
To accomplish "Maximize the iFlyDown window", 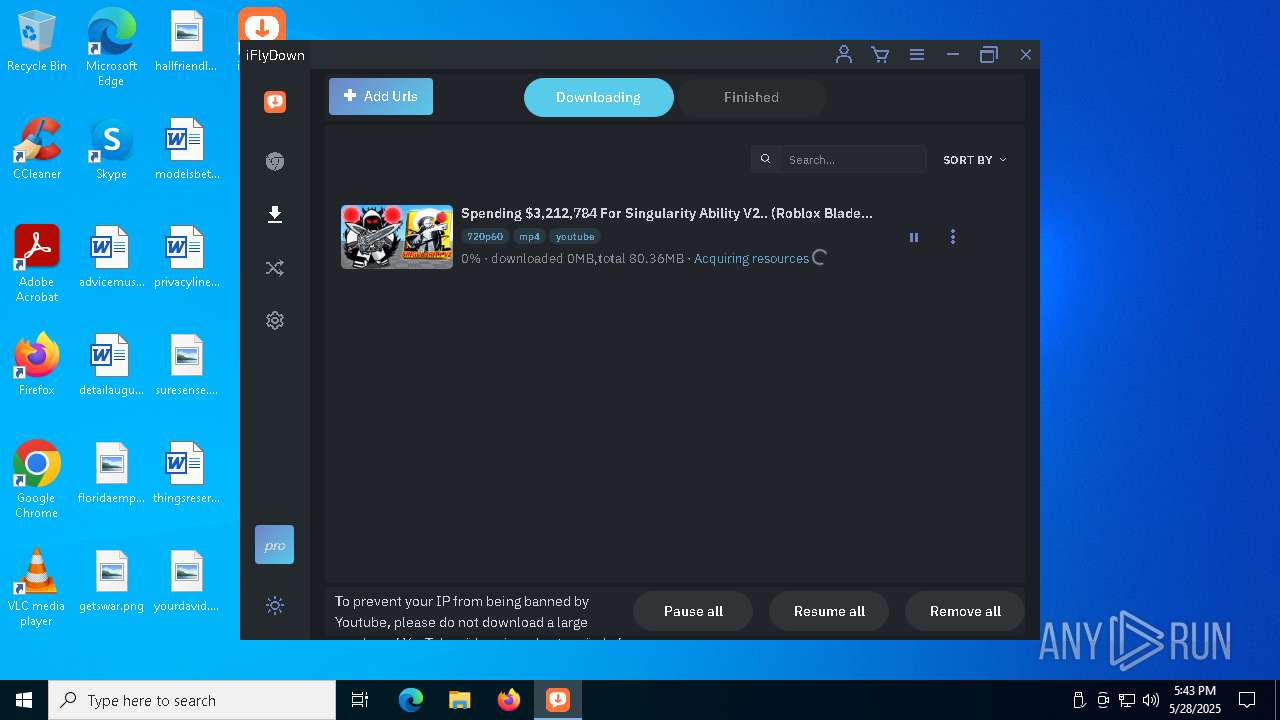I will (989, 55).
